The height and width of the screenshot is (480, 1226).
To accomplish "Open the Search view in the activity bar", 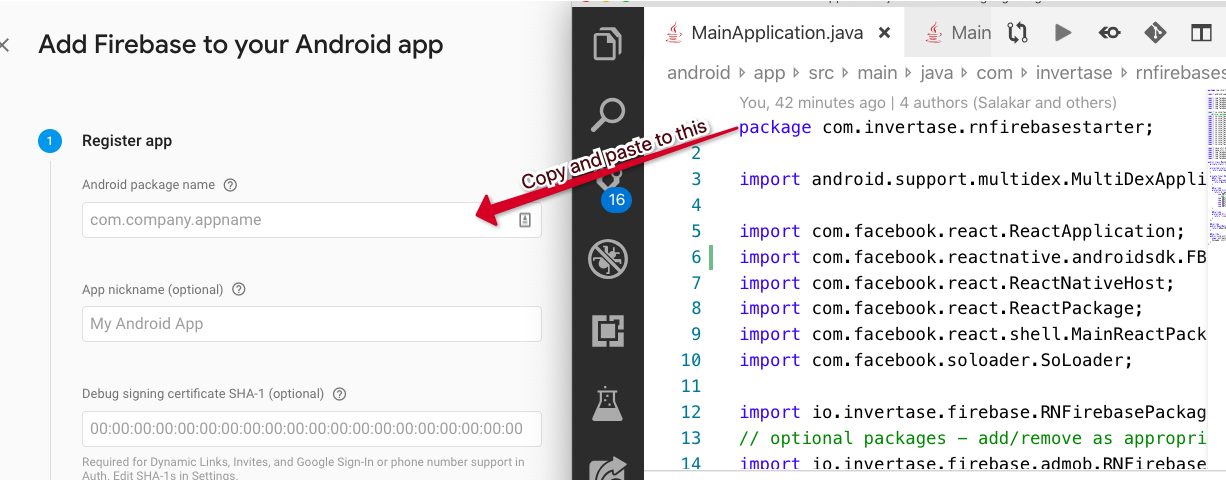I will tap(608, 115).
